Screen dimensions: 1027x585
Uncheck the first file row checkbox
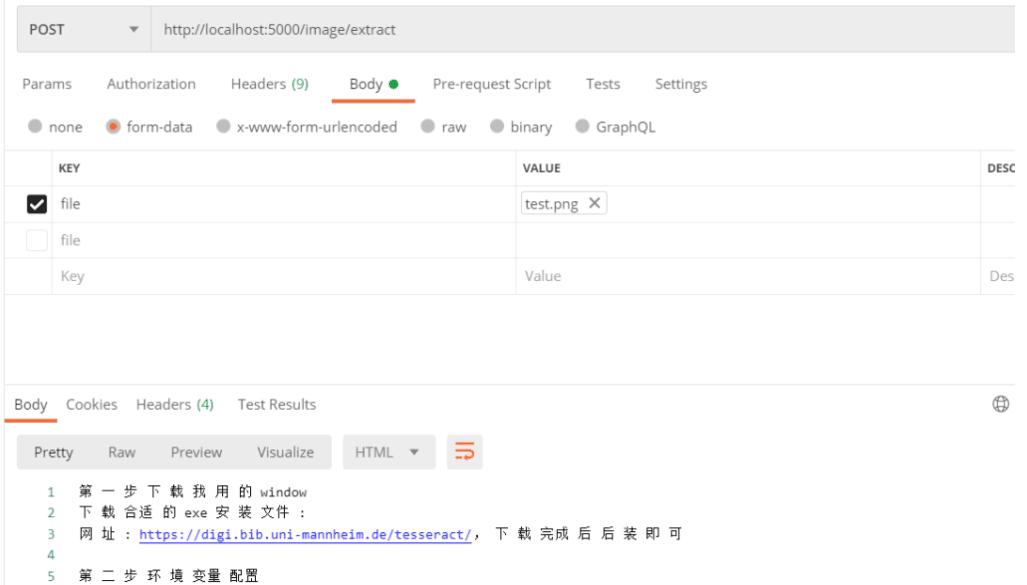tap(37, 204)
